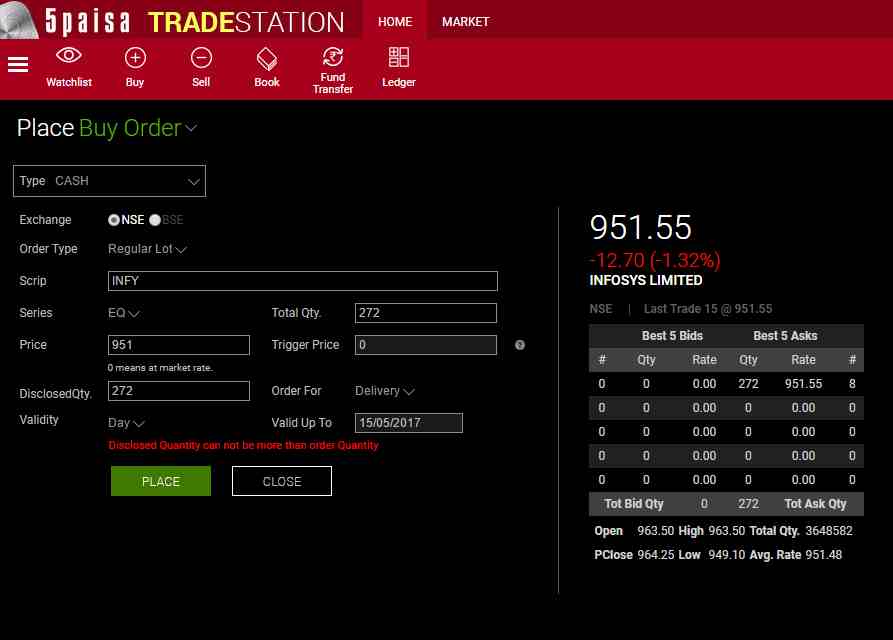Open the hamburger menu icon
The image size is (893, 640).
[18, 65]
